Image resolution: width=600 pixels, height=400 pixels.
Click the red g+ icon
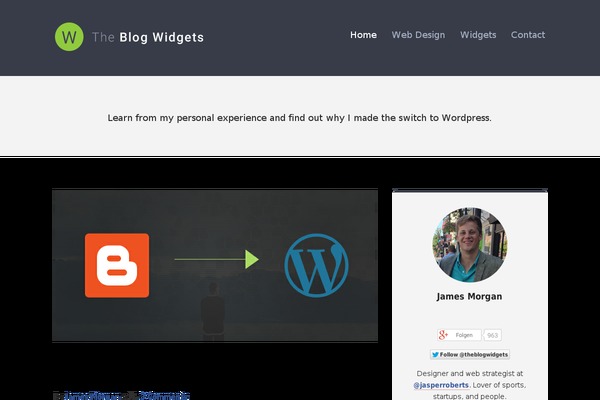[443, 335]
